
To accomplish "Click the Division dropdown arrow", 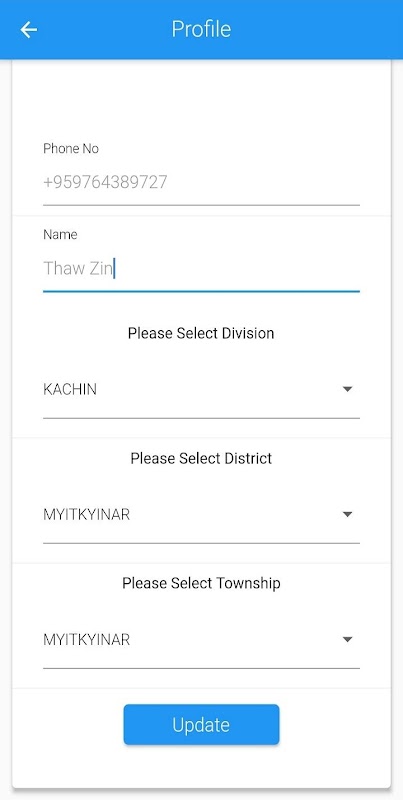I will (x=347, y=389).
